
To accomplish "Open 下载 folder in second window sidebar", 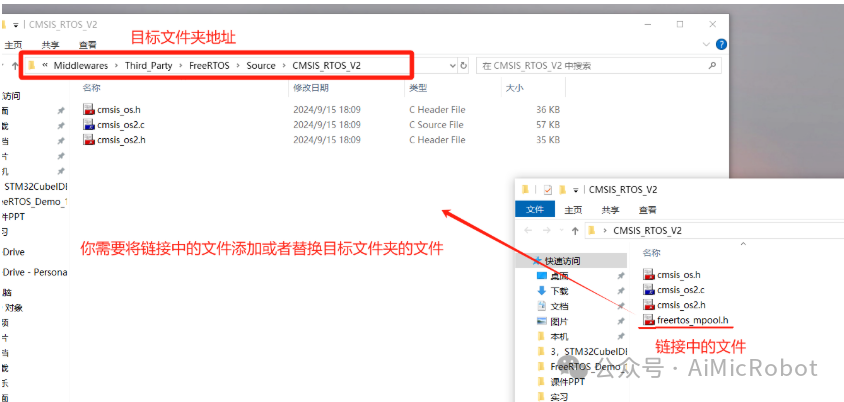I will click(x=559, y=291).
